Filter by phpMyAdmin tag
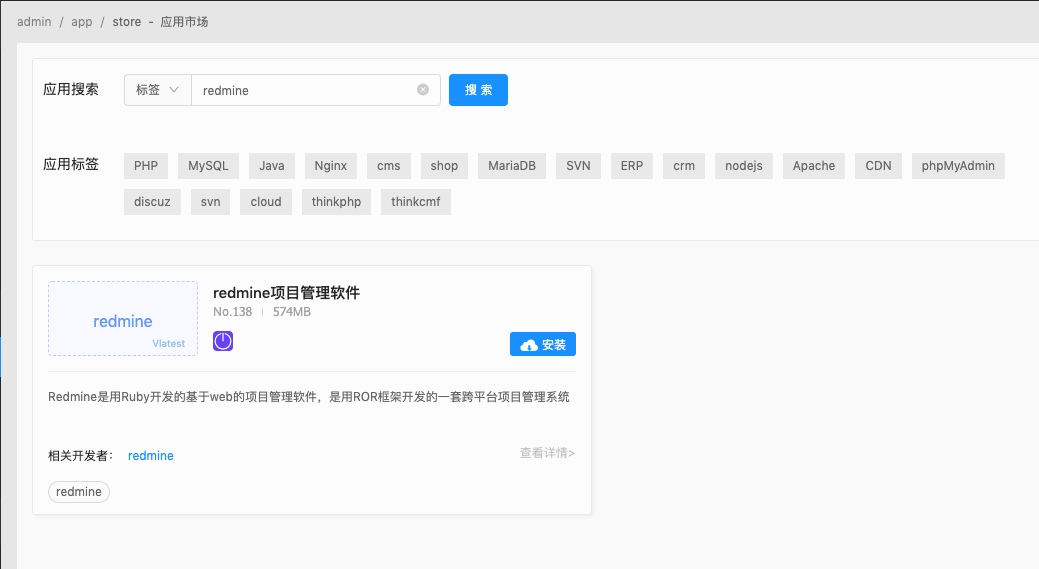 958,166
